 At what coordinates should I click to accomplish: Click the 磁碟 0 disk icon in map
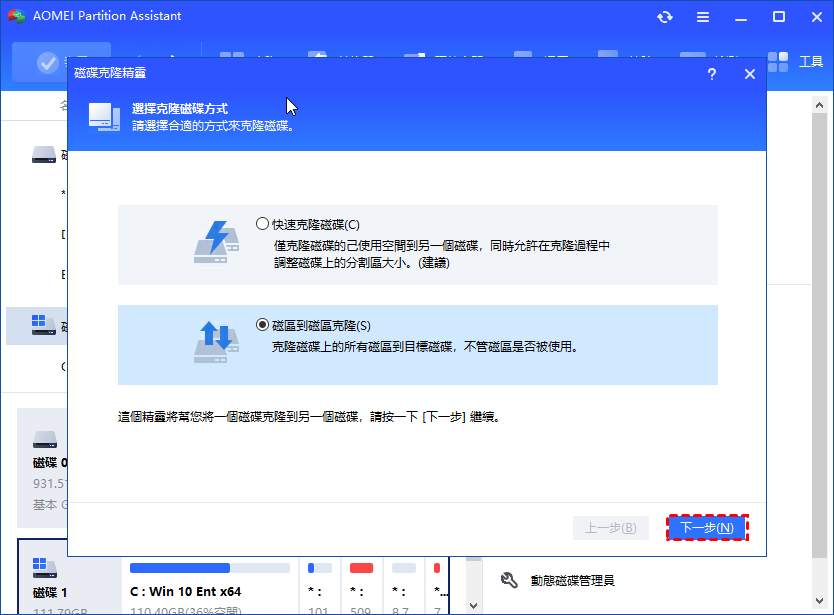[x=45, y=439]
